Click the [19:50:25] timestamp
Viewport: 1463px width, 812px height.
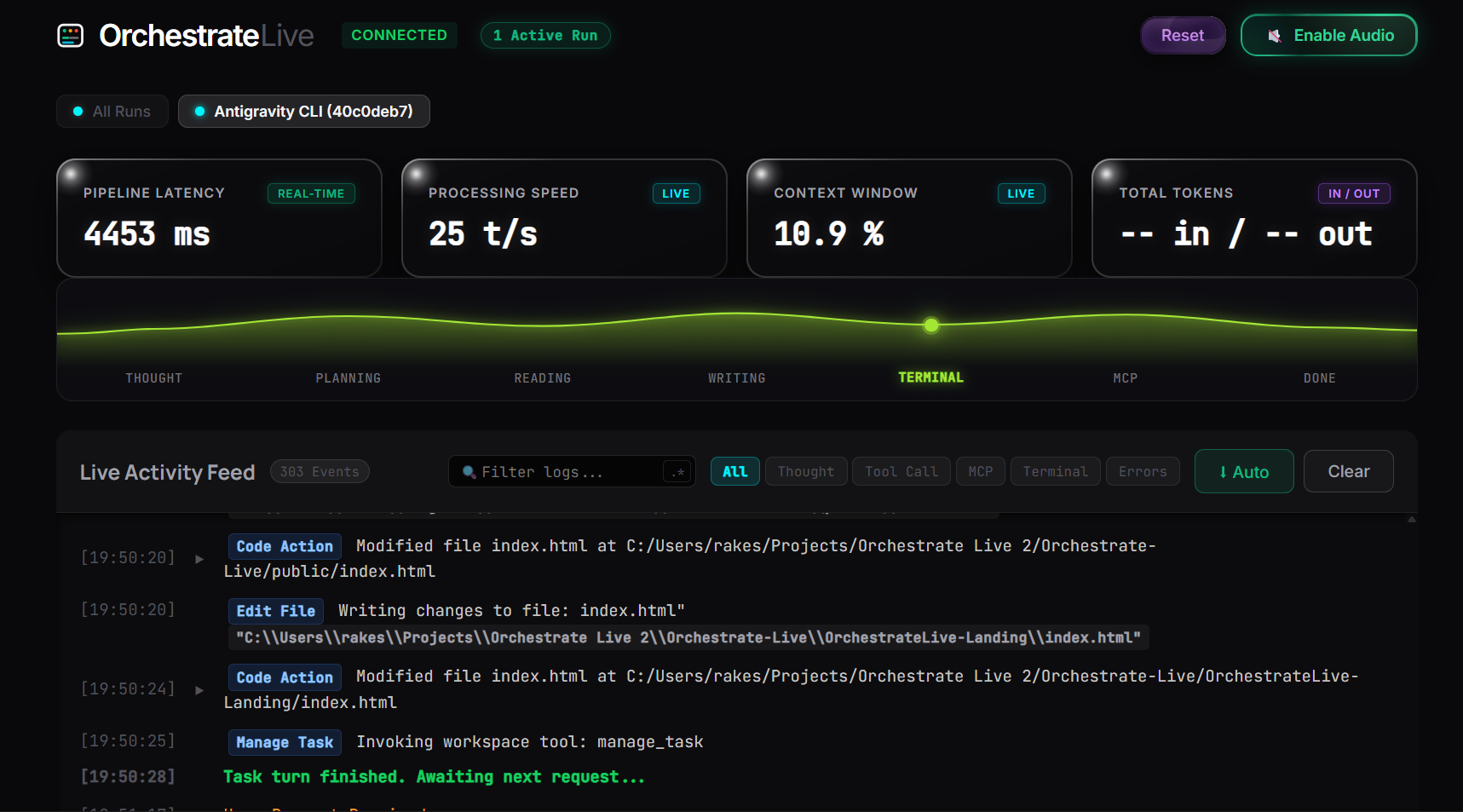(x=128, y=740)
